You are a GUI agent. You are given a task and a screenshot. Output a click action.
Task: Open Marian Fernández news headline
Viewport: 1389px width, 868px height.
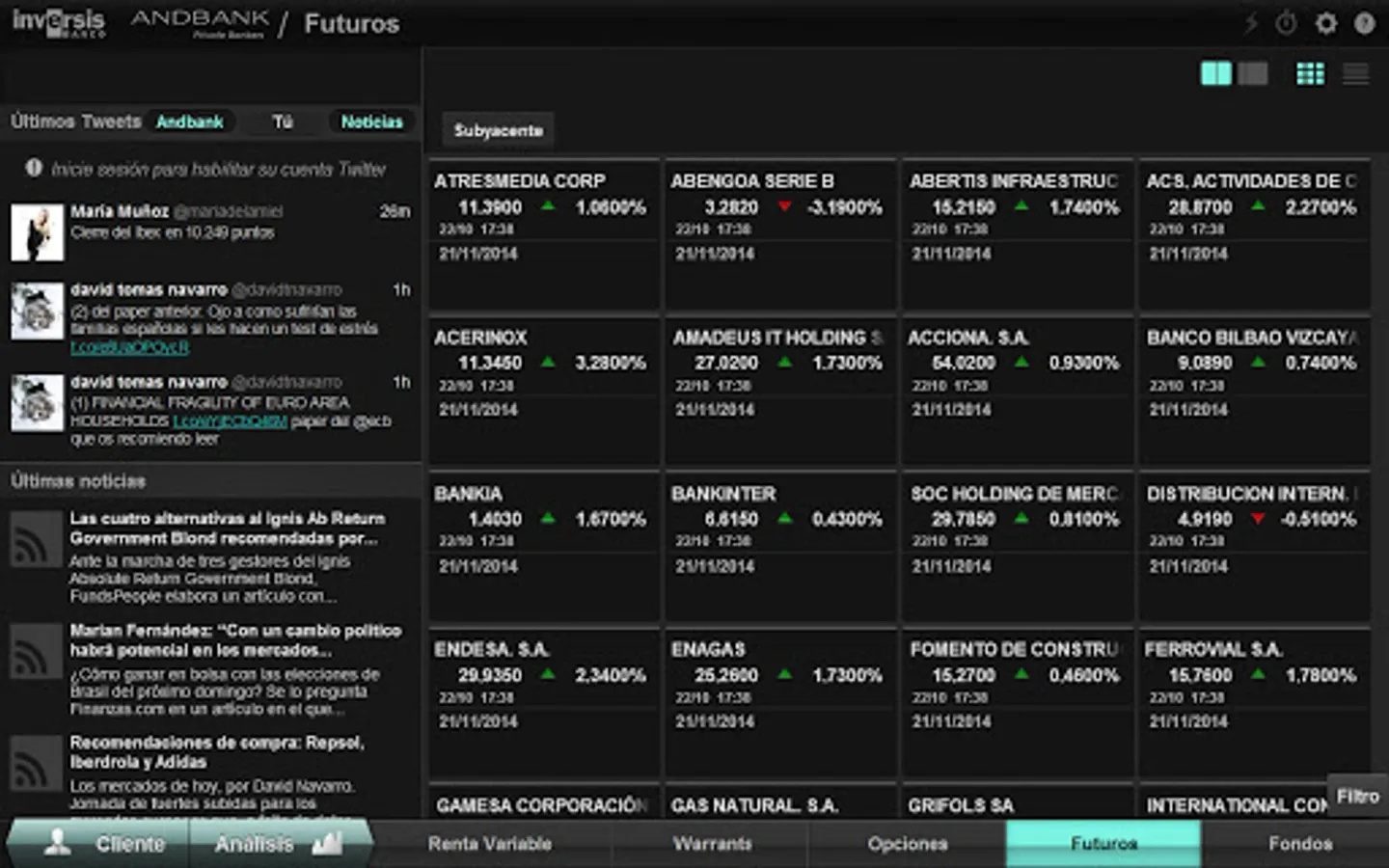pyautogui.click(x=235, y=640)
